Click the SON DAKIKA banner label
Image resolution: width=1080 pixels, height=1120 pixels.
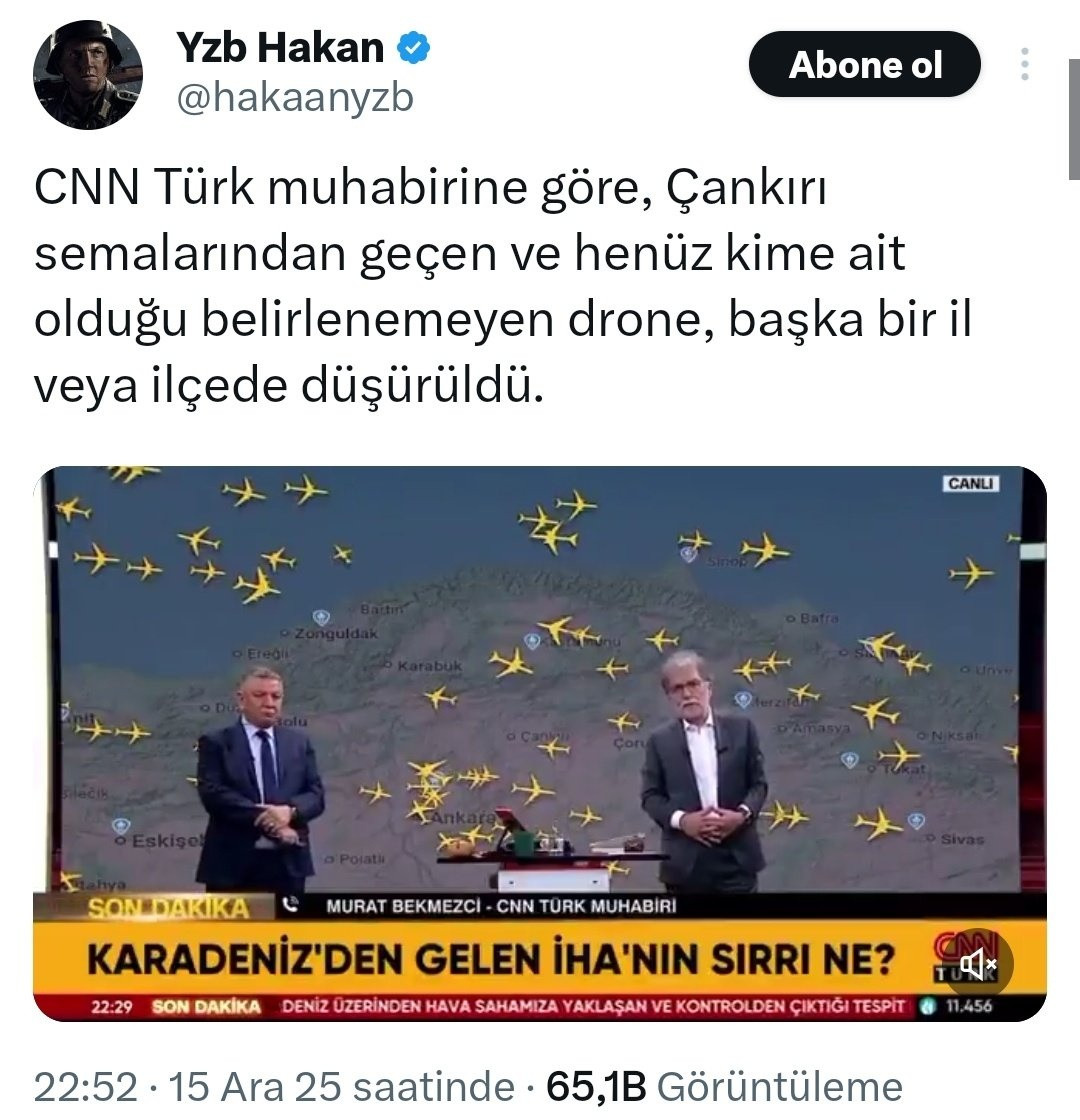pos(168,907)
